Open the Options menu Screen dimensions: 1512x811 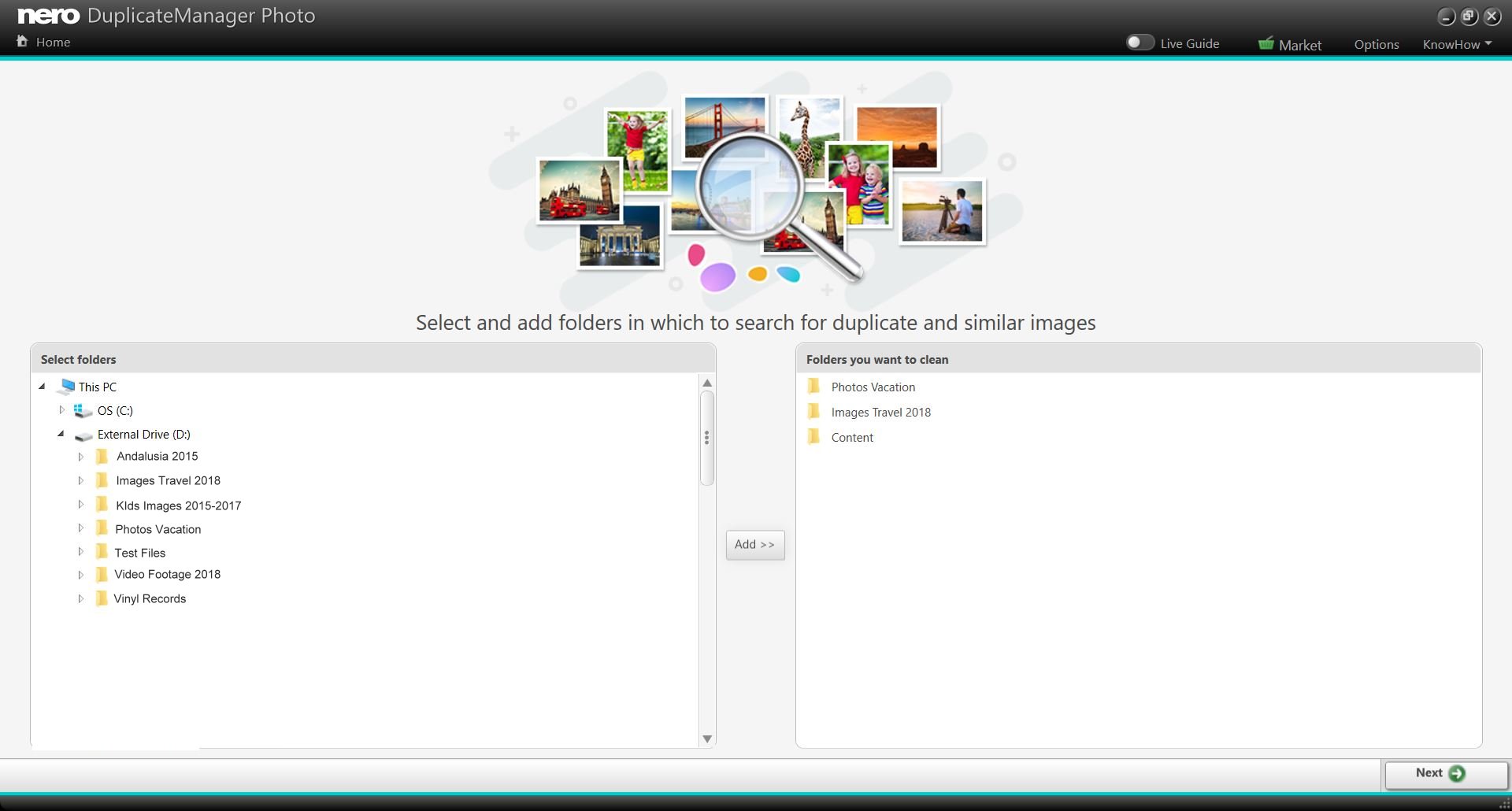pos(1376,44)
